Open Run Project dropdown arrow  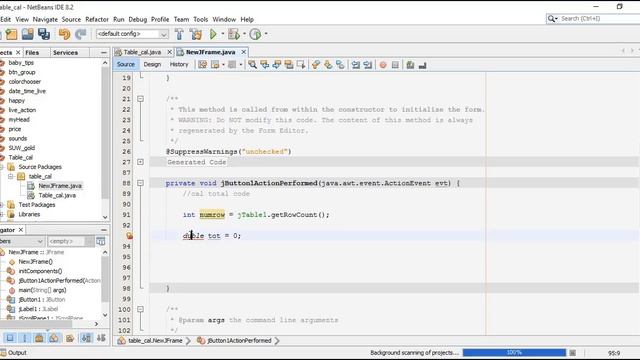[223, 34]
